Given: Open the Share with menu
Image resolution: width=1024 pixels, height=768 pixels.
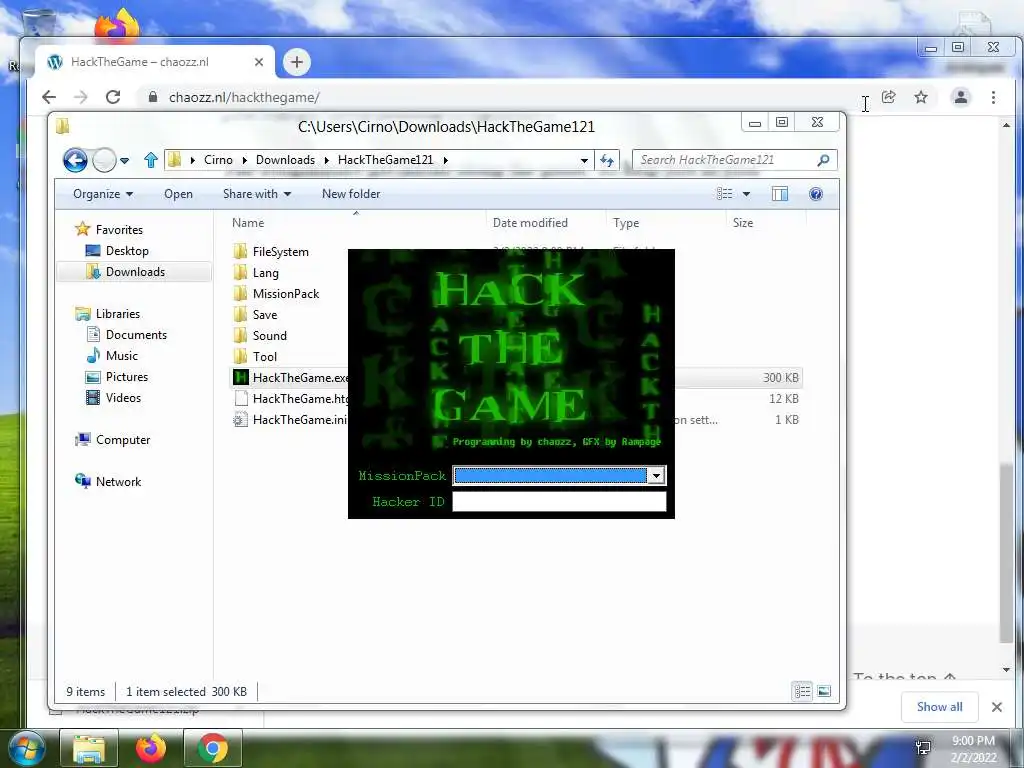Looking at the screenshot, I should [x=257, y=194].
